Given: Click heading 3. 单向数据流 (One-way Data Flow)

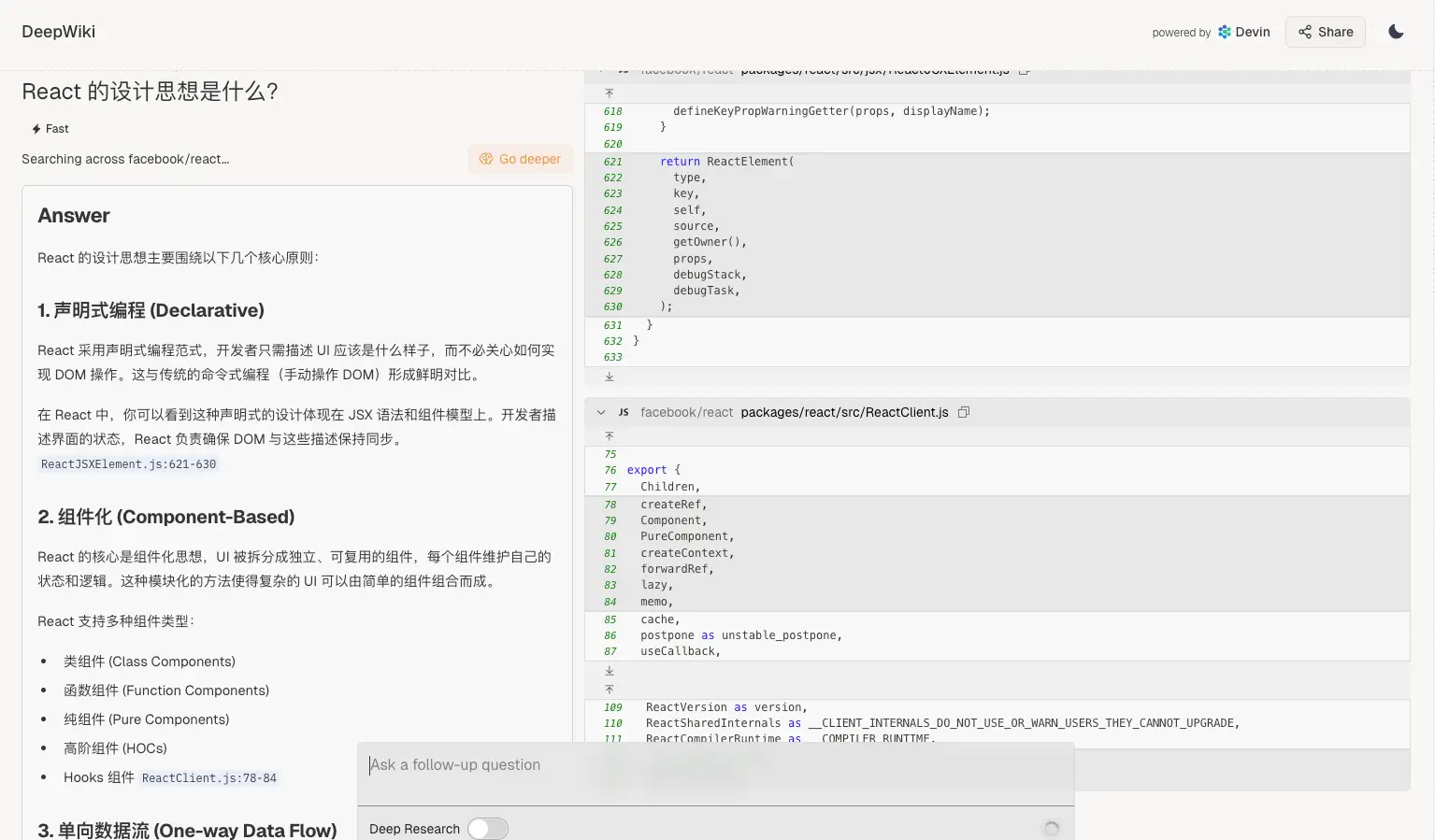Looking at the screenshot, I should tap(187, 831).
